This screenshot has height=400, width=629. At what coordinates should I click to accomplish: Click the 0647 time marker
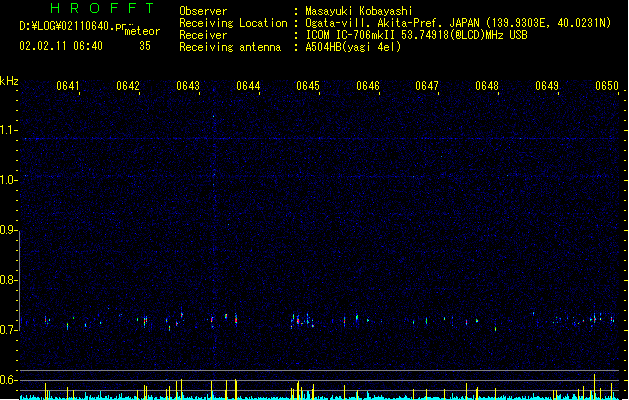point(427,86)
